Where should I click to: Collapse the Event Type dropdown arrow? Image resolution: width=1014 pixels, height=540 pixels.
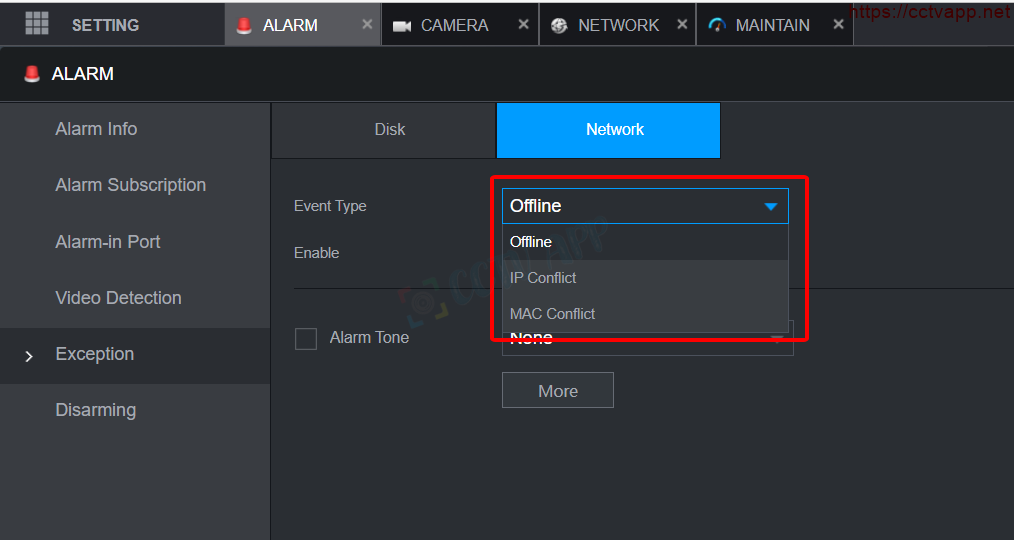[x=770, y=206]
